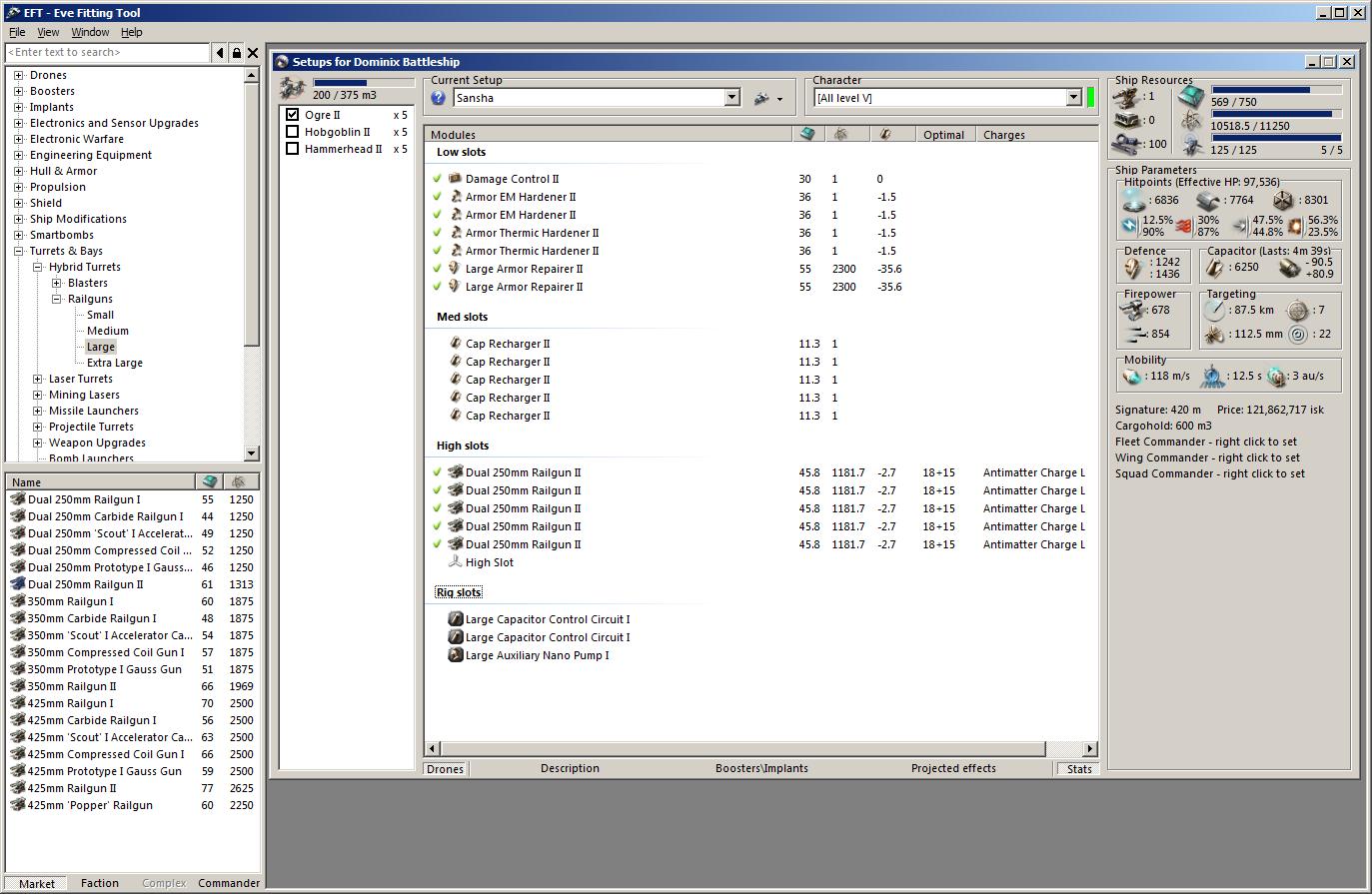Click Fleet Commander - right click to set
The height and width of the screenshot is (894, 1372).
pyautogui.click(x=1206, y=442)
